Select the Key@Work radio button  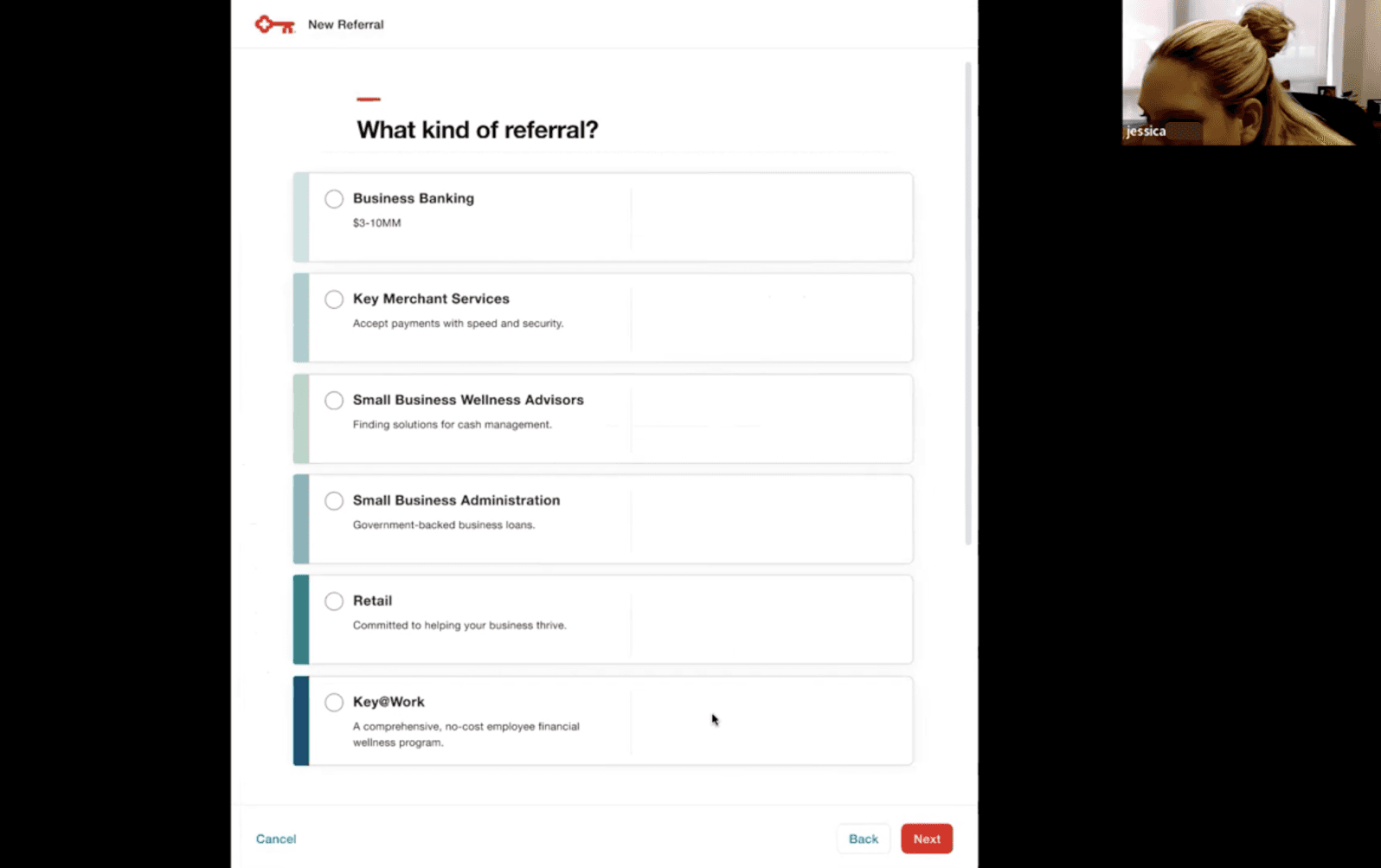pos(334,702)
